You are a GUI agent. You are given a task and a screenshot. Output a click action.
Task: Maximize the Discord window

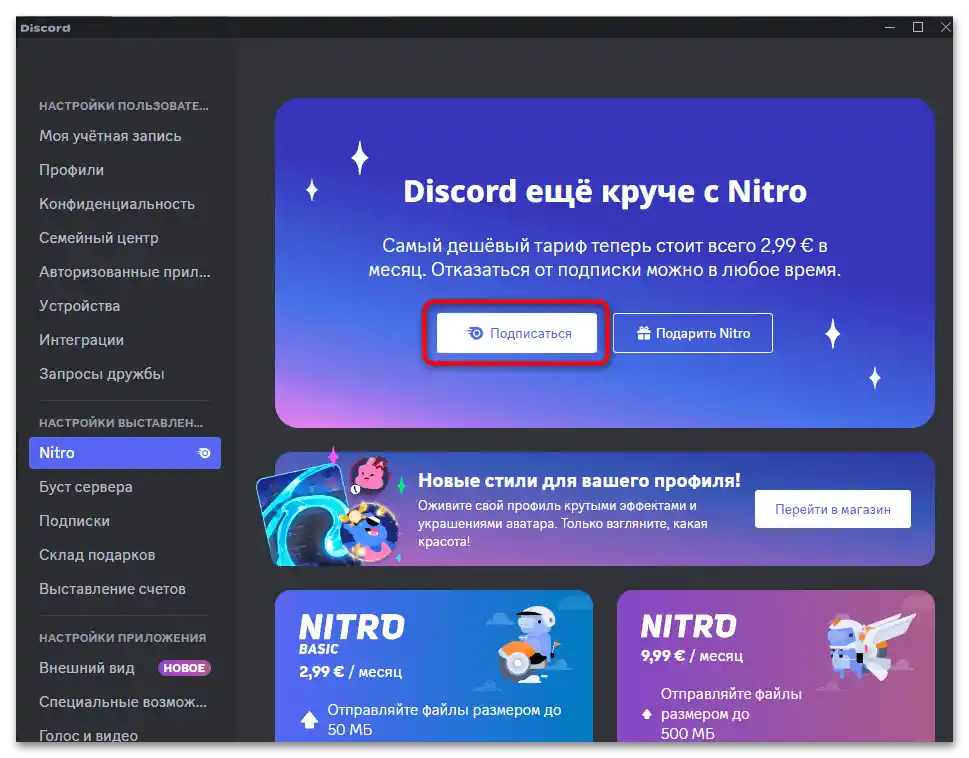(918, 27)
